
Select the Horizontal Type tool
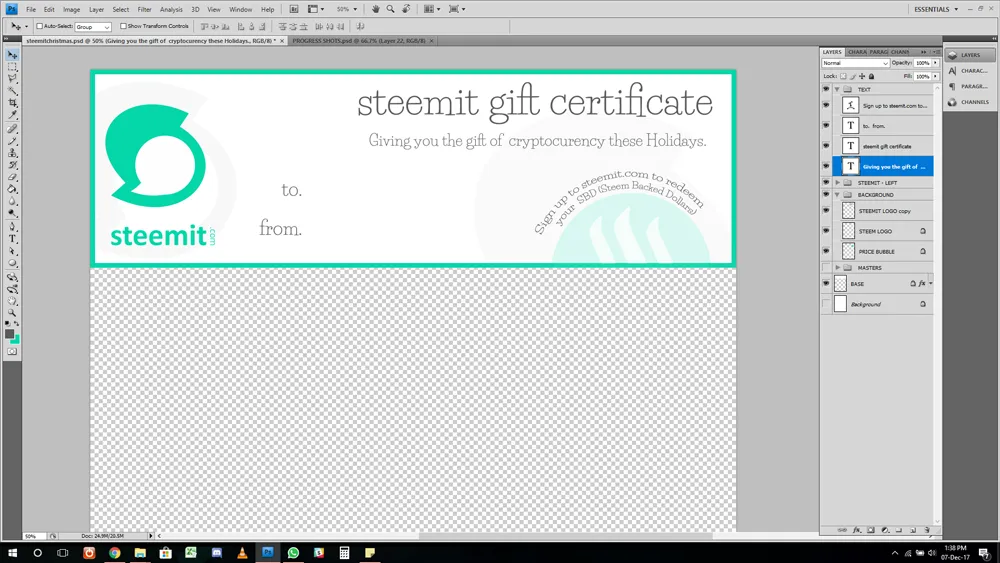(x=12, y=239)
